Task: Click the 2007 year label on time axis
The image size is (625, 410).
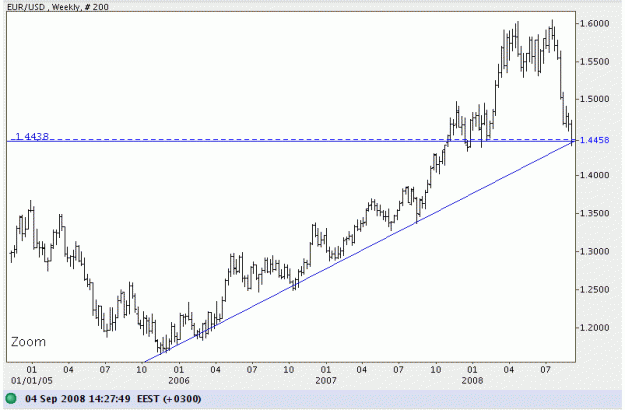Action: (326, 381)
